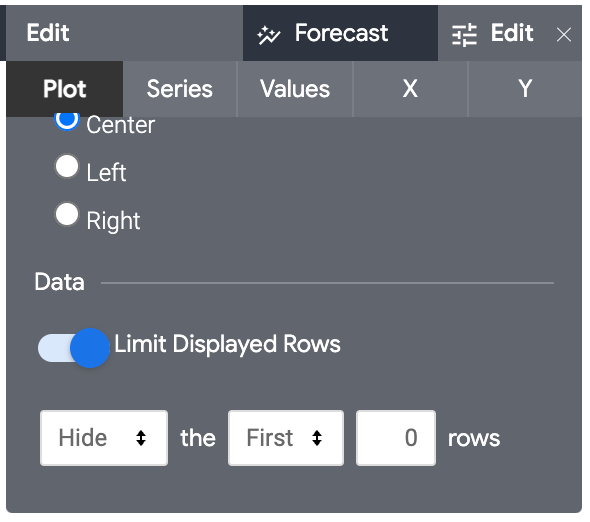Select the Center radio button
The image size is (590, 522).
pyautogui.click(x=67, y=120)
